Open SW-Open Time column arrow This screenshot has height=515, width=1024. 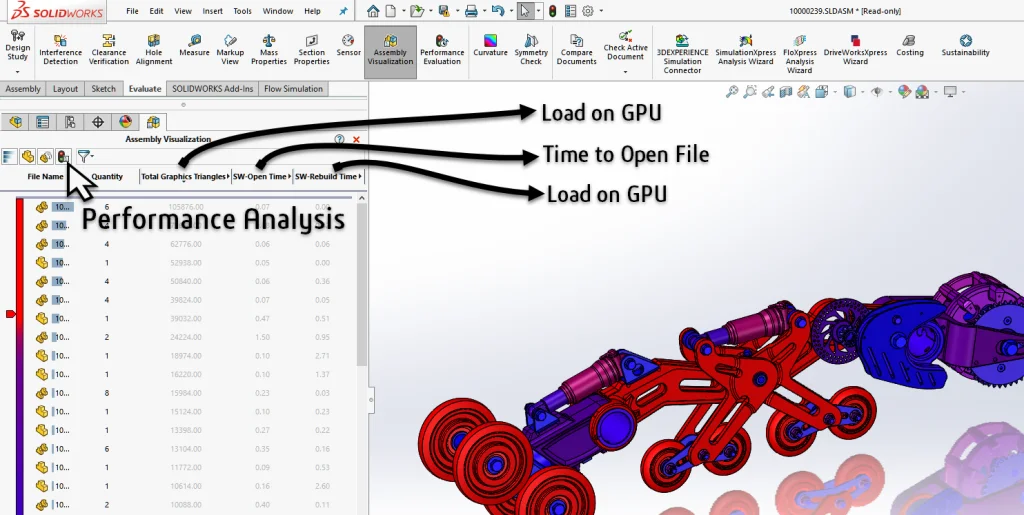tap(290, 176)
